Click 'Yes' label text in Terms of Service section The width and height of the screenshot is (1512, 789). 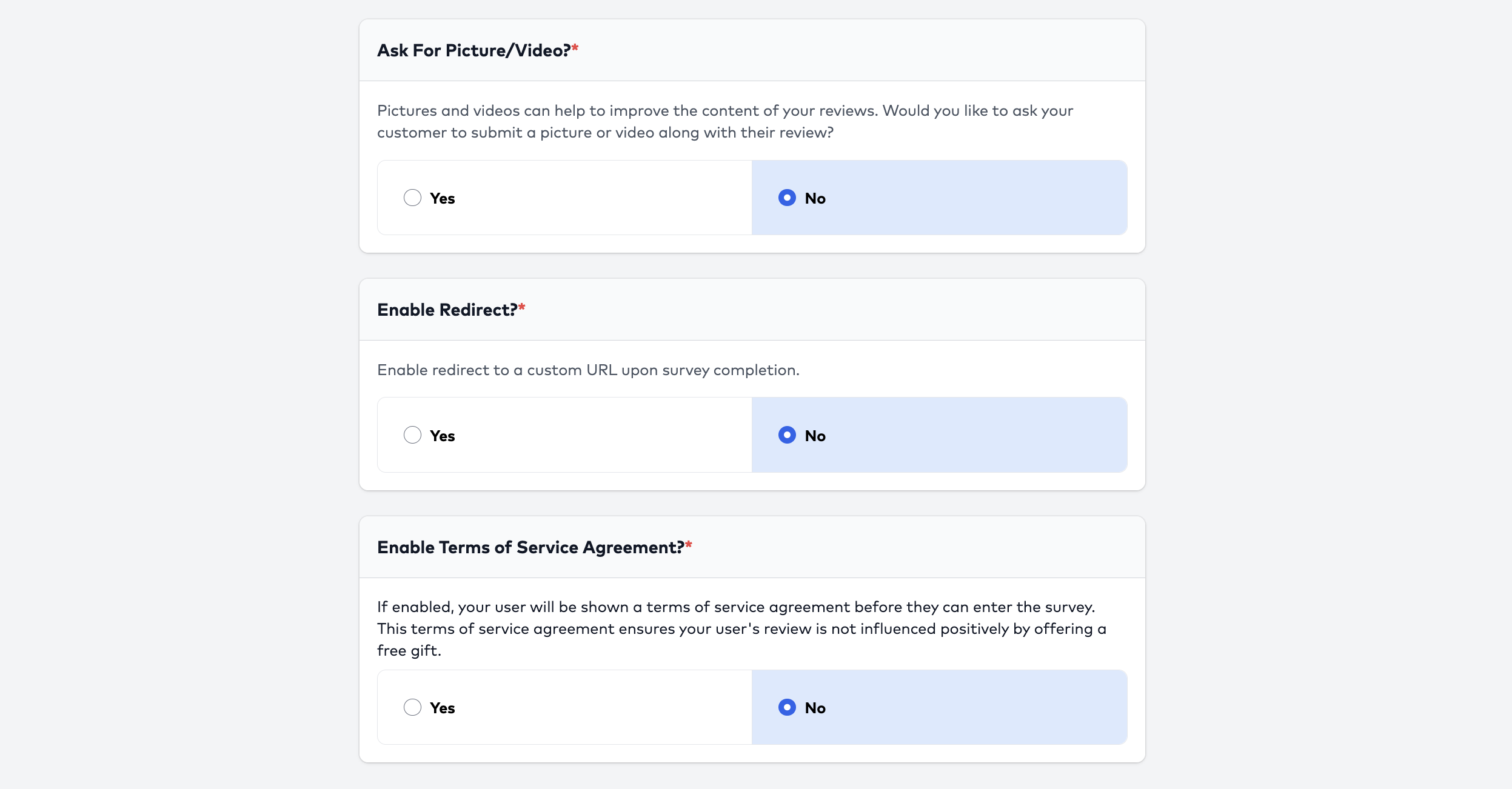442,708
